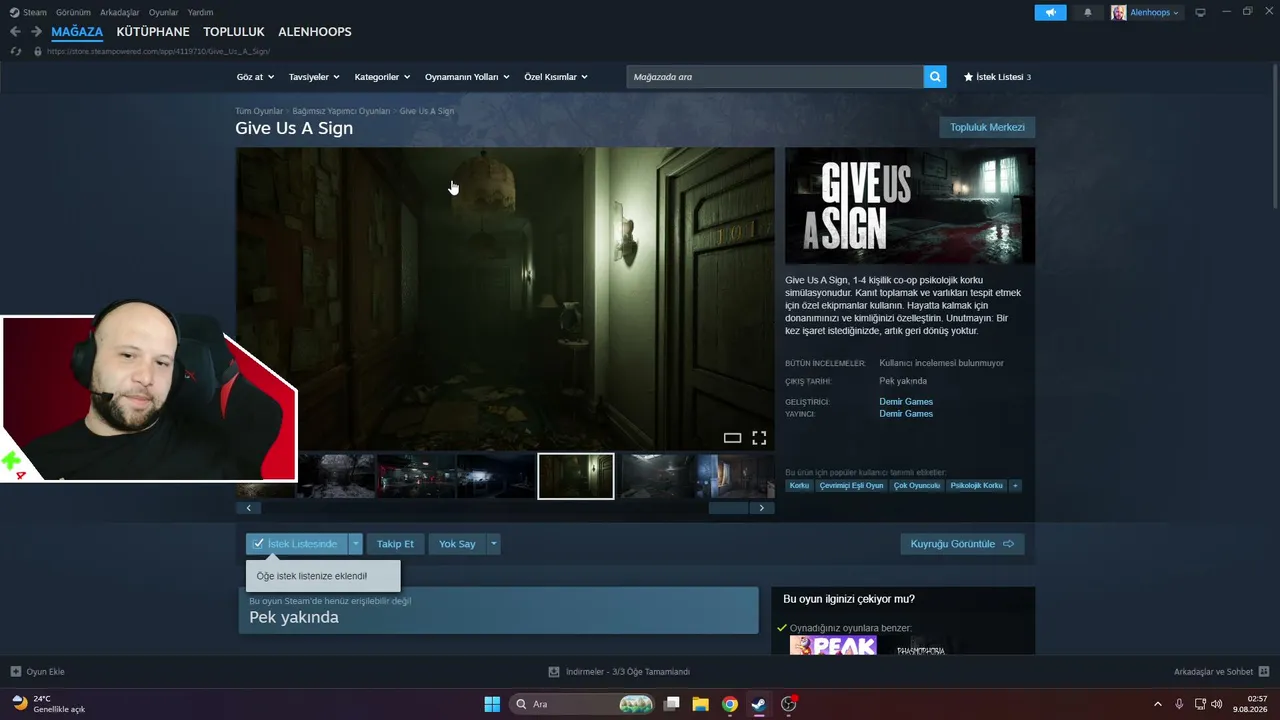The width and height of the screenshot is (1280, 720).
Task: Select the Çevrimiçi Eşli Oyun tag
Action: tap(851, 486)
